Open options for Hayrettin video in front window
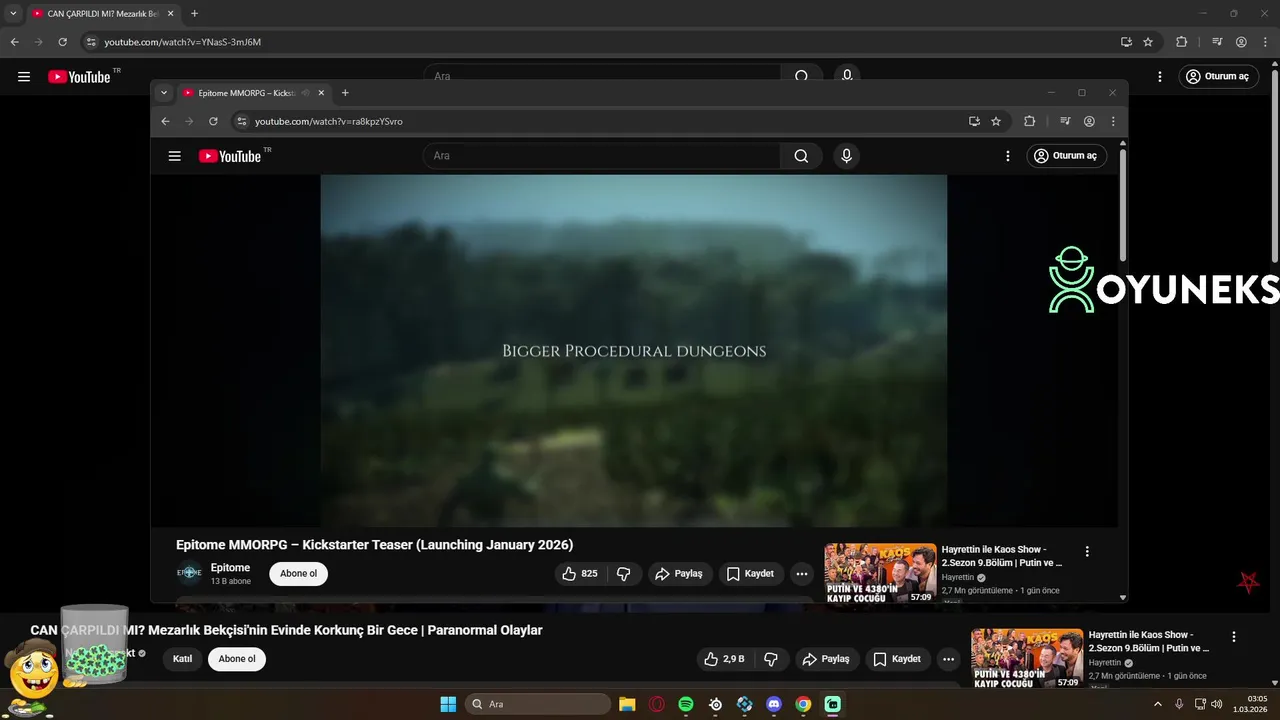Viewport: 1280px width, 720px height. (1087, 551)
